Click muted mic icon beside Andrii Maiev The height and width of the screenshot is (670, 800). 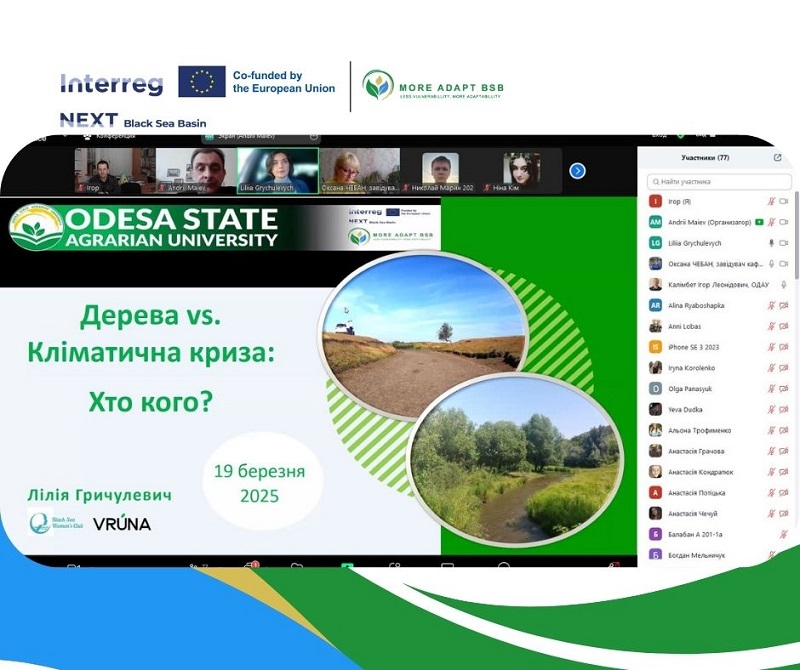tap(771, 222)
